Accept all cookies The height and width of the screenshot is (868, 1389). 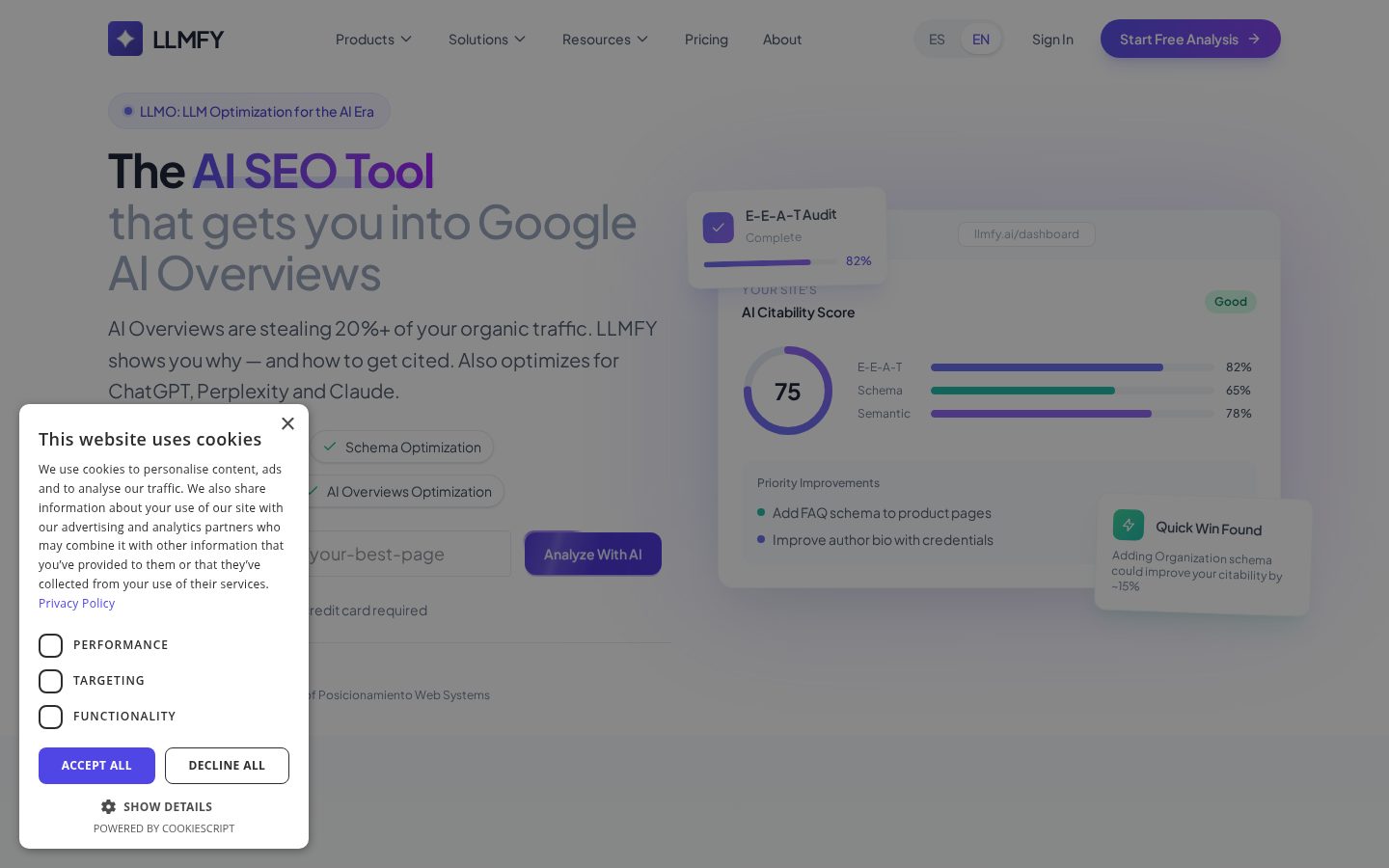pyautogui.click(x=96, y=766)
